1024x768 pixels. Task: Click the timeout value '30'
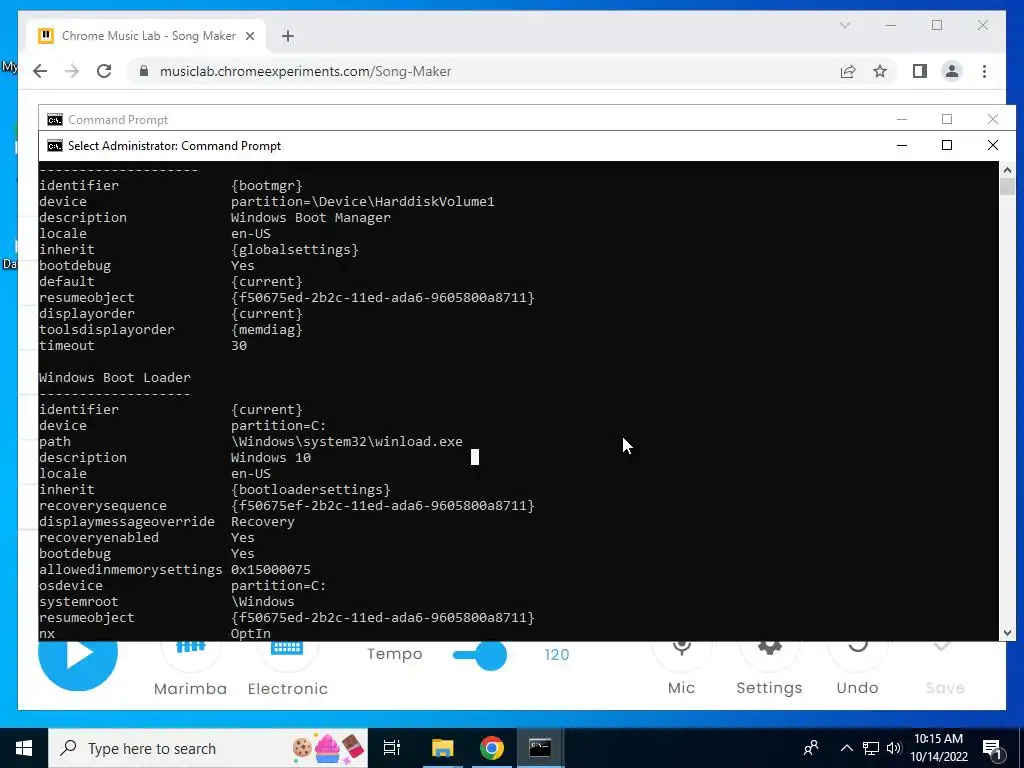pos(239,345)
